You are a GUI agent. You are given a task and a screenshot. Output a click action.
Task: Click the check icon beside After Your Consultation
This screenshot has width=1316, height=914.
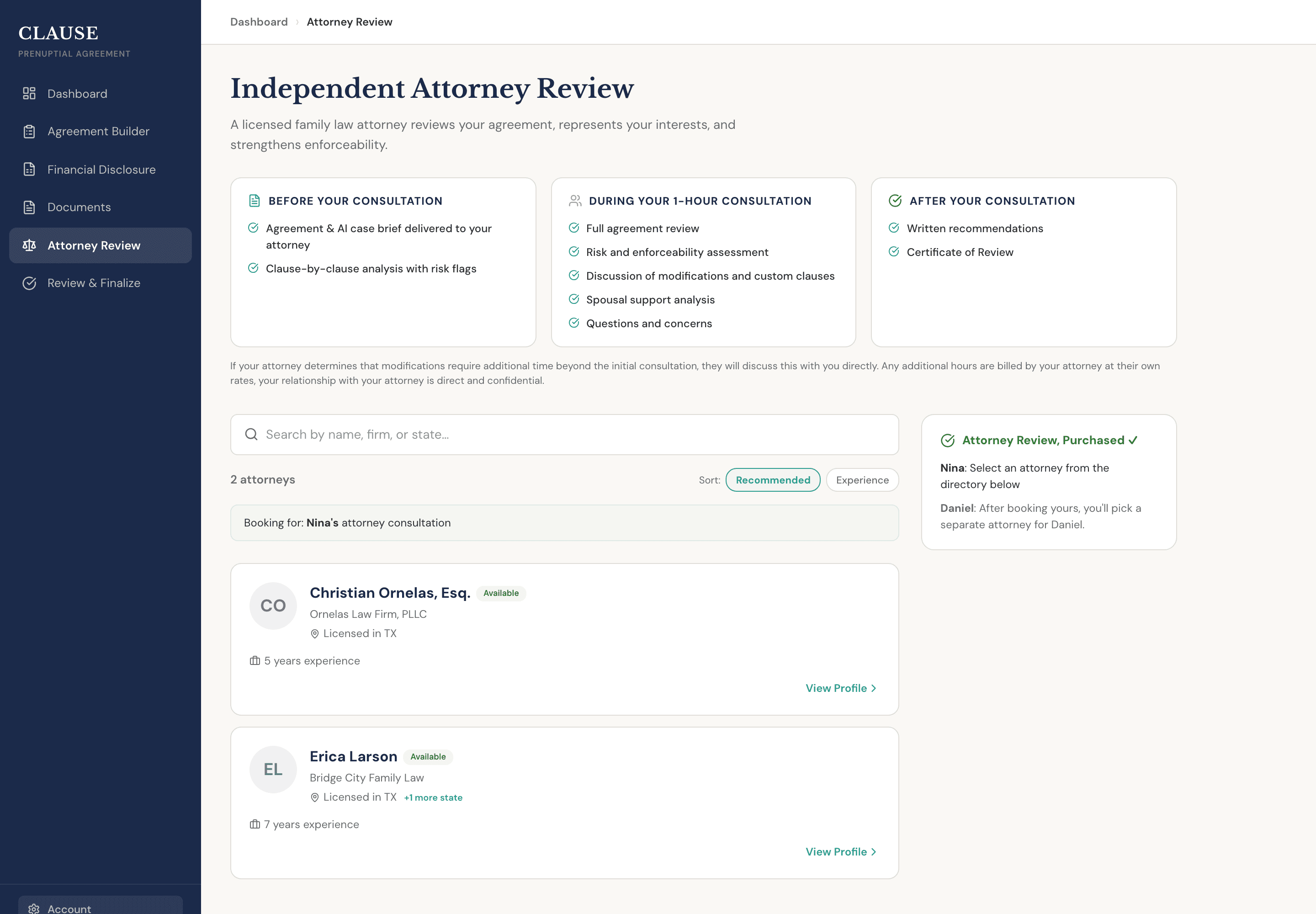(x=895, y=201)
